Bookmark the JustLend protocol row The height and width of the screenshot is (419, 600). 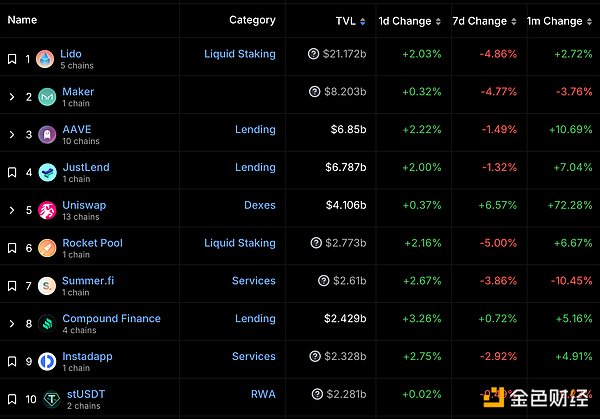click(12, 172)
